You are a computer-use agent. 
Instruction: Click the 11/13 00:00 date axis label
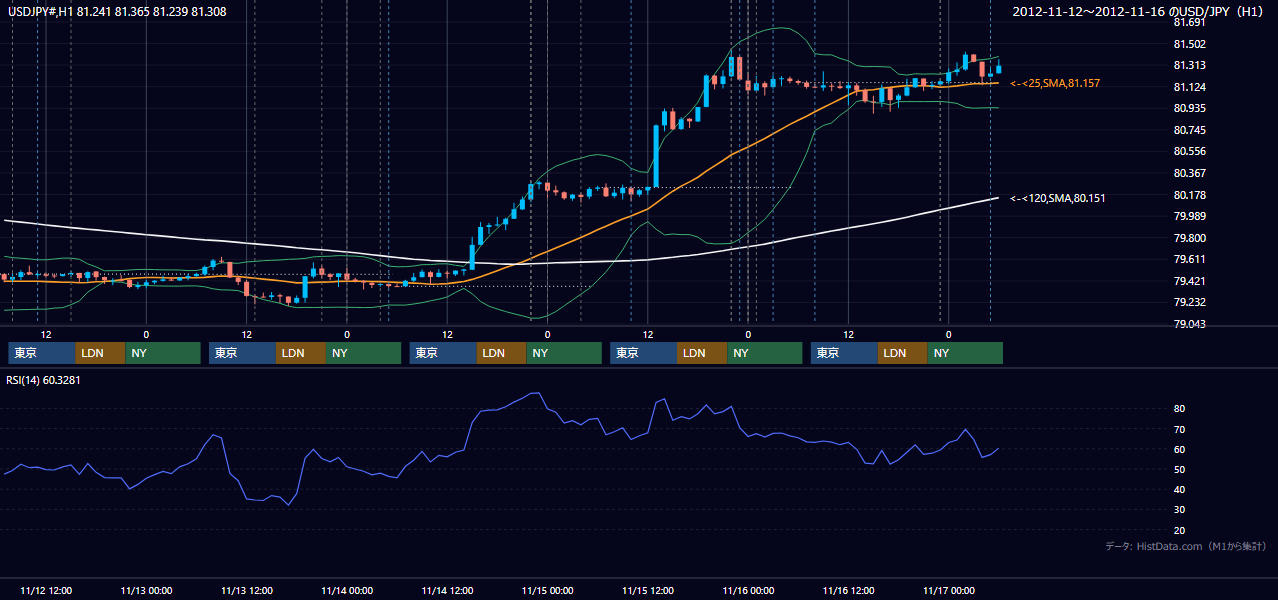(146, 590)
